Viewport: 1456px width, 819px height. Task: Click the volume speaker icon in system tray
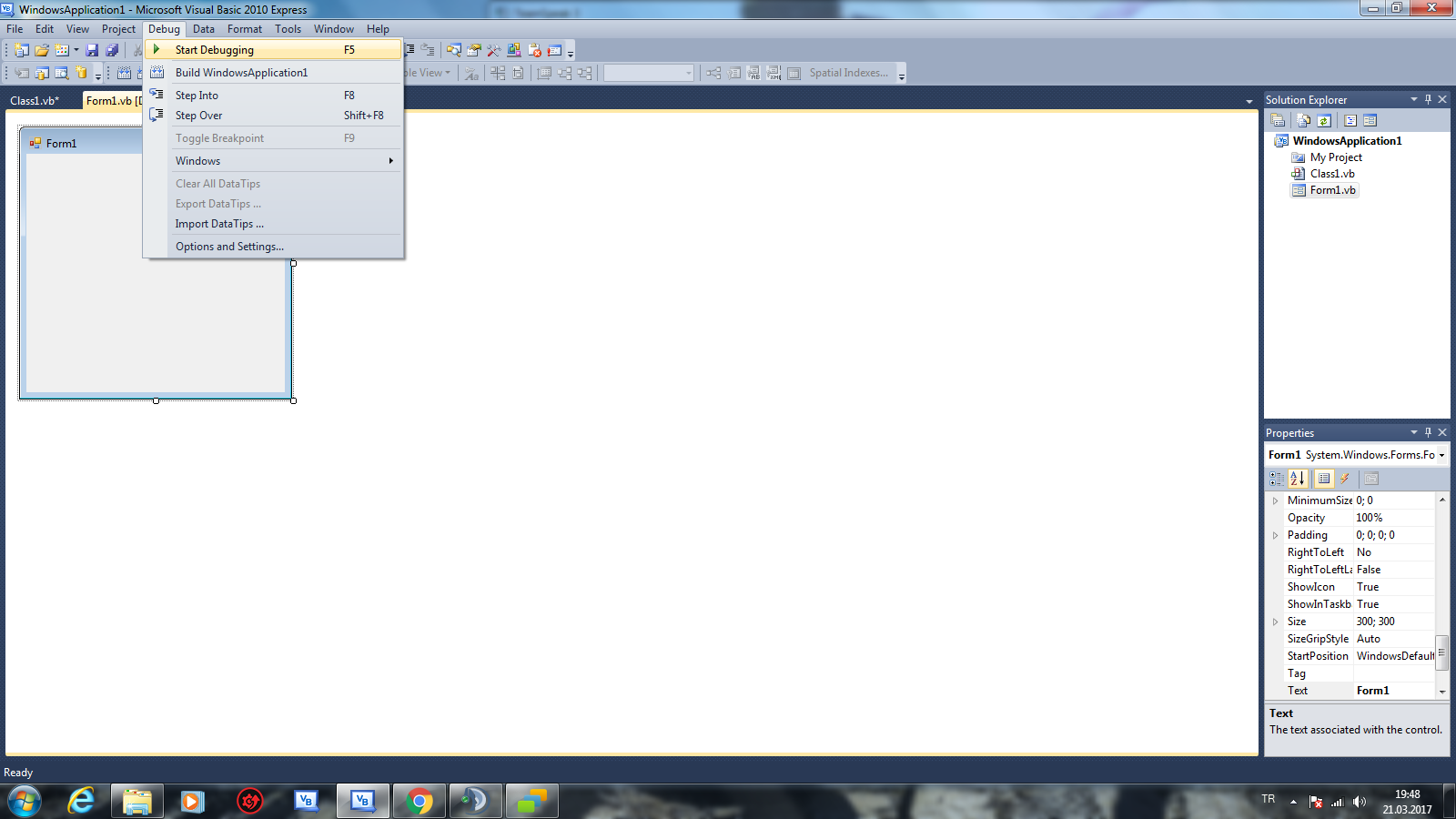(1359, 802)
